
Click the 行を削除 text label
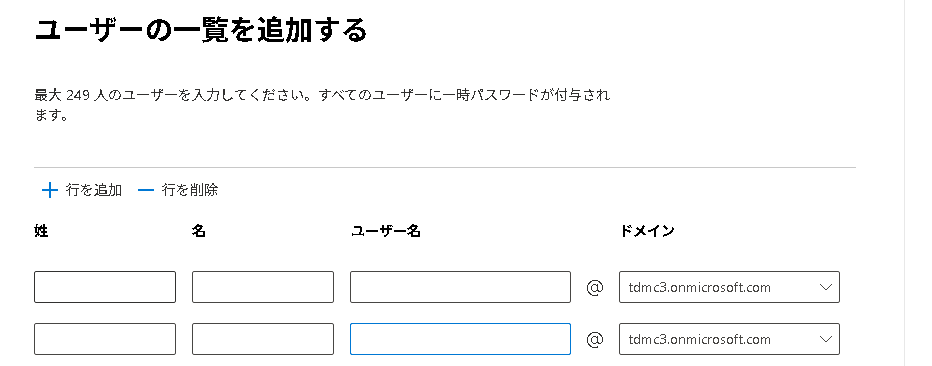pos(190,190)
